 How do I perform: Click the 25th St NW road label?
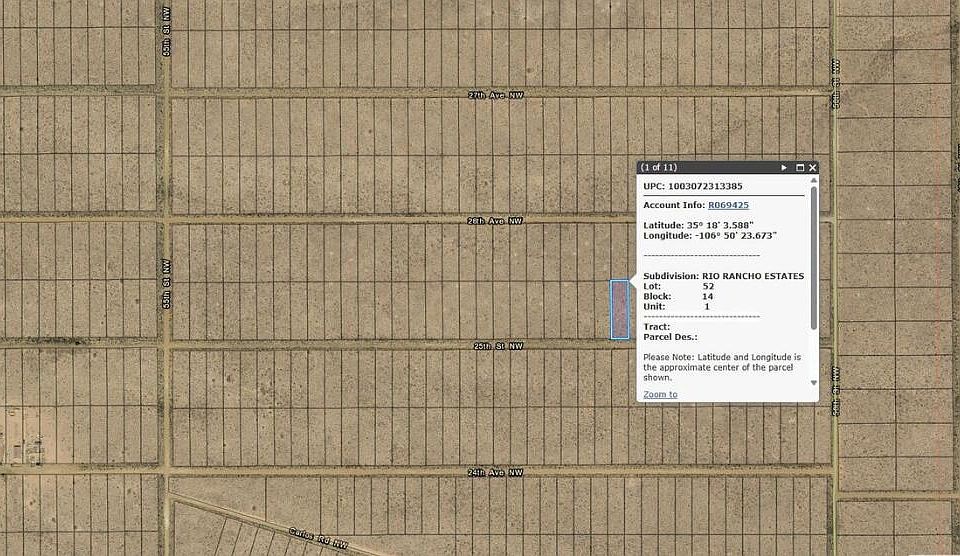click(x=498, y=346)
